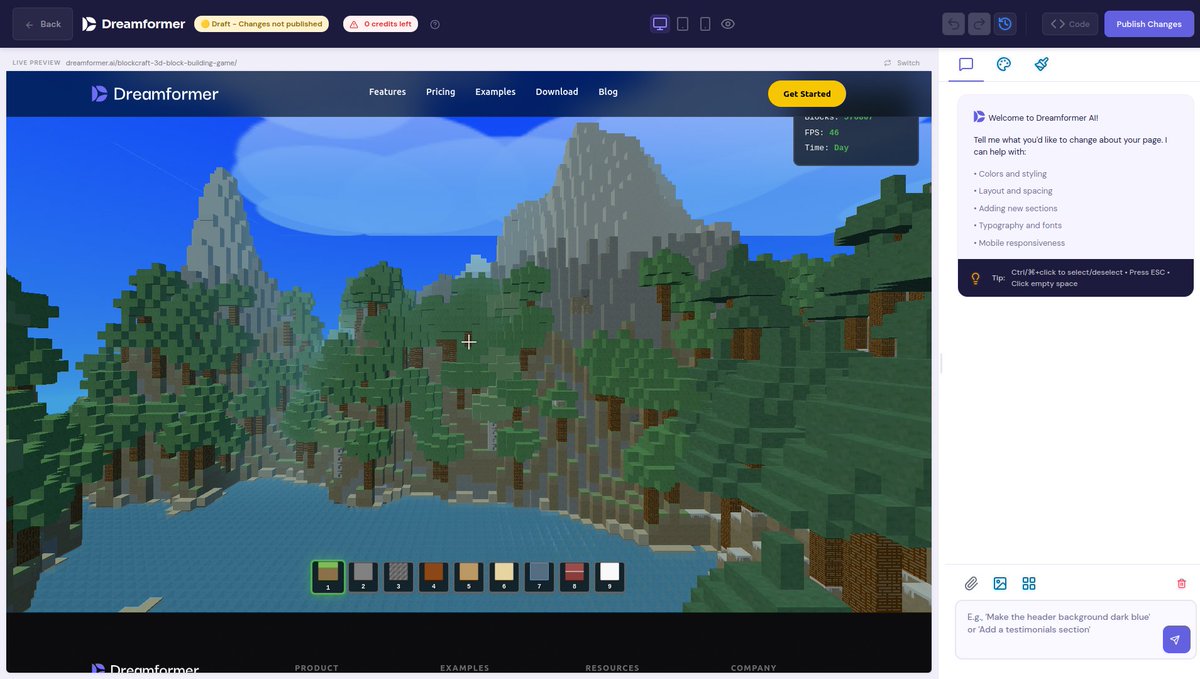This screenshot has height=679, width=1200.
Task: Switch to desktop preview mode
Action: coord(660,24)
